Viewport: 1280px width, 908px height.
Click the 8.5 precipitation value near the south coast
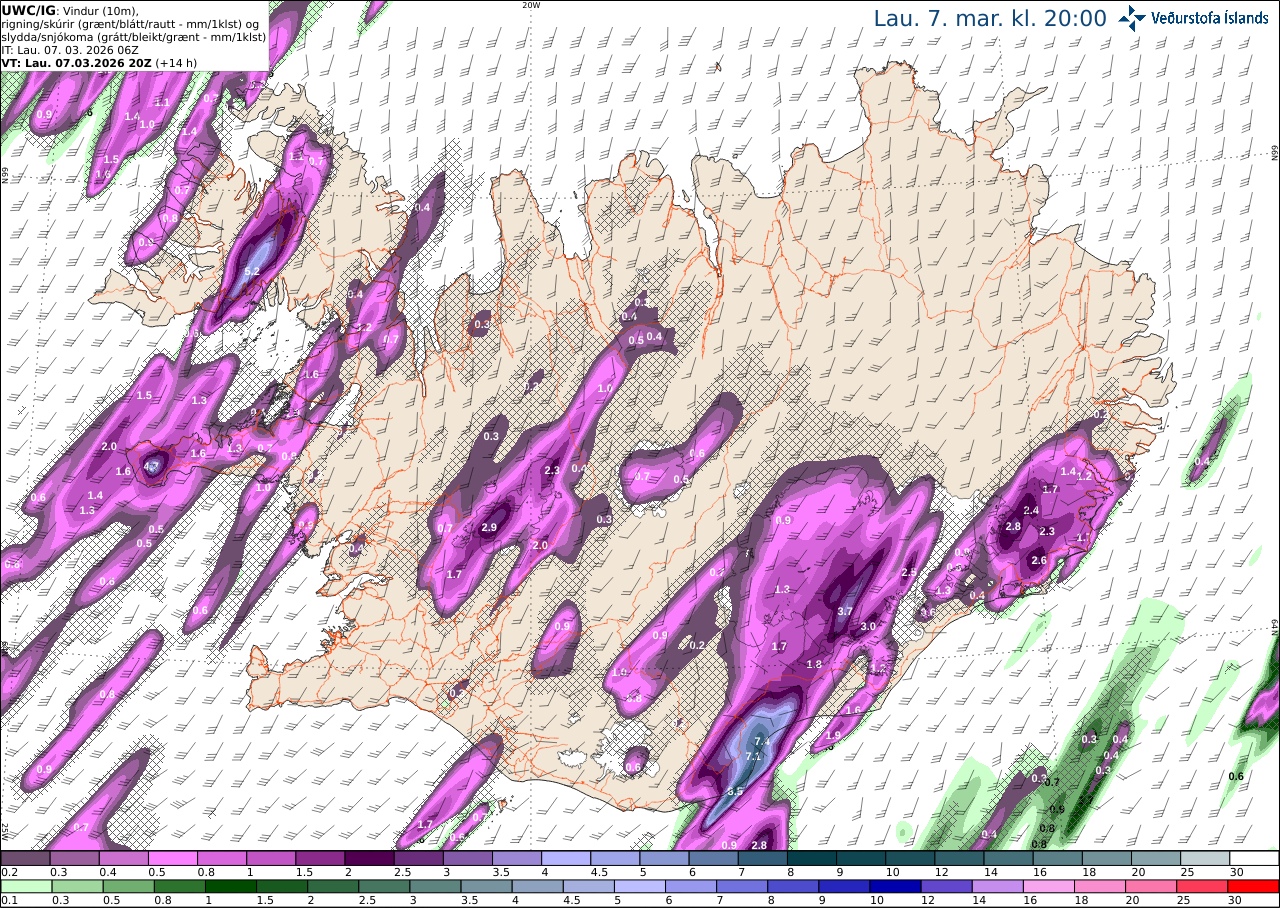[735, 791]
